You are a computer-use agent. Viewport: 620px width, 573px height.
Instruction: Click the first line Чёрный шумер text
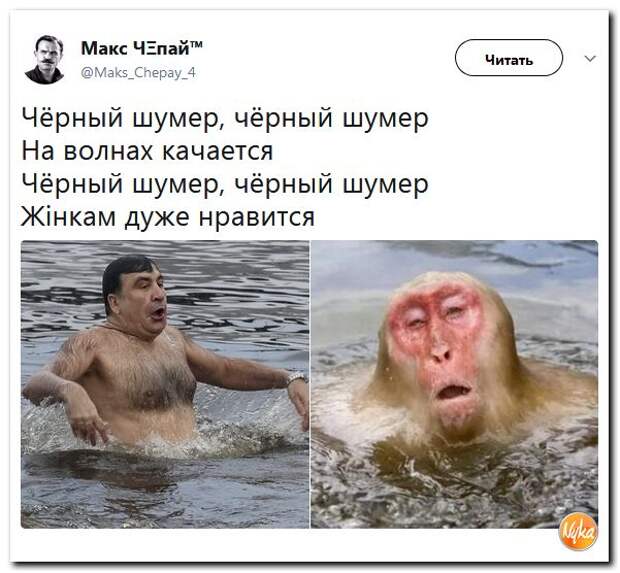tap(225, 118)
